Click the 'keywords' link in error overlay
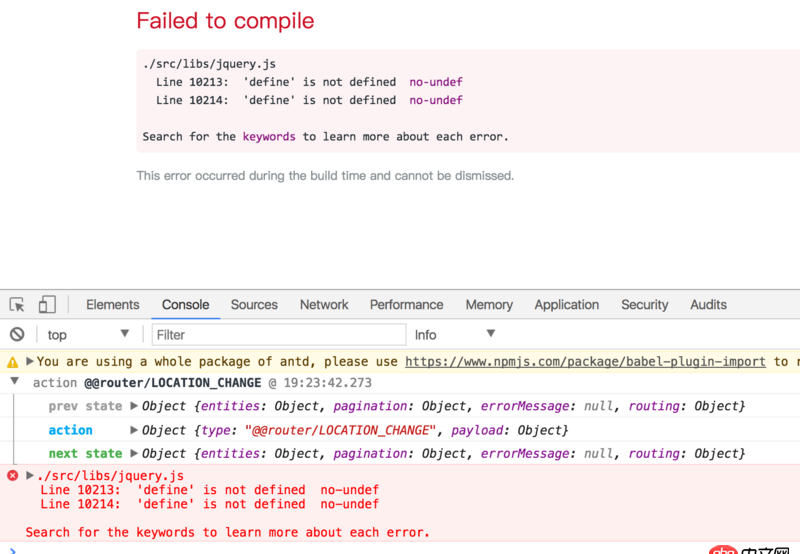800x554 pixels. tap(269, 136)
